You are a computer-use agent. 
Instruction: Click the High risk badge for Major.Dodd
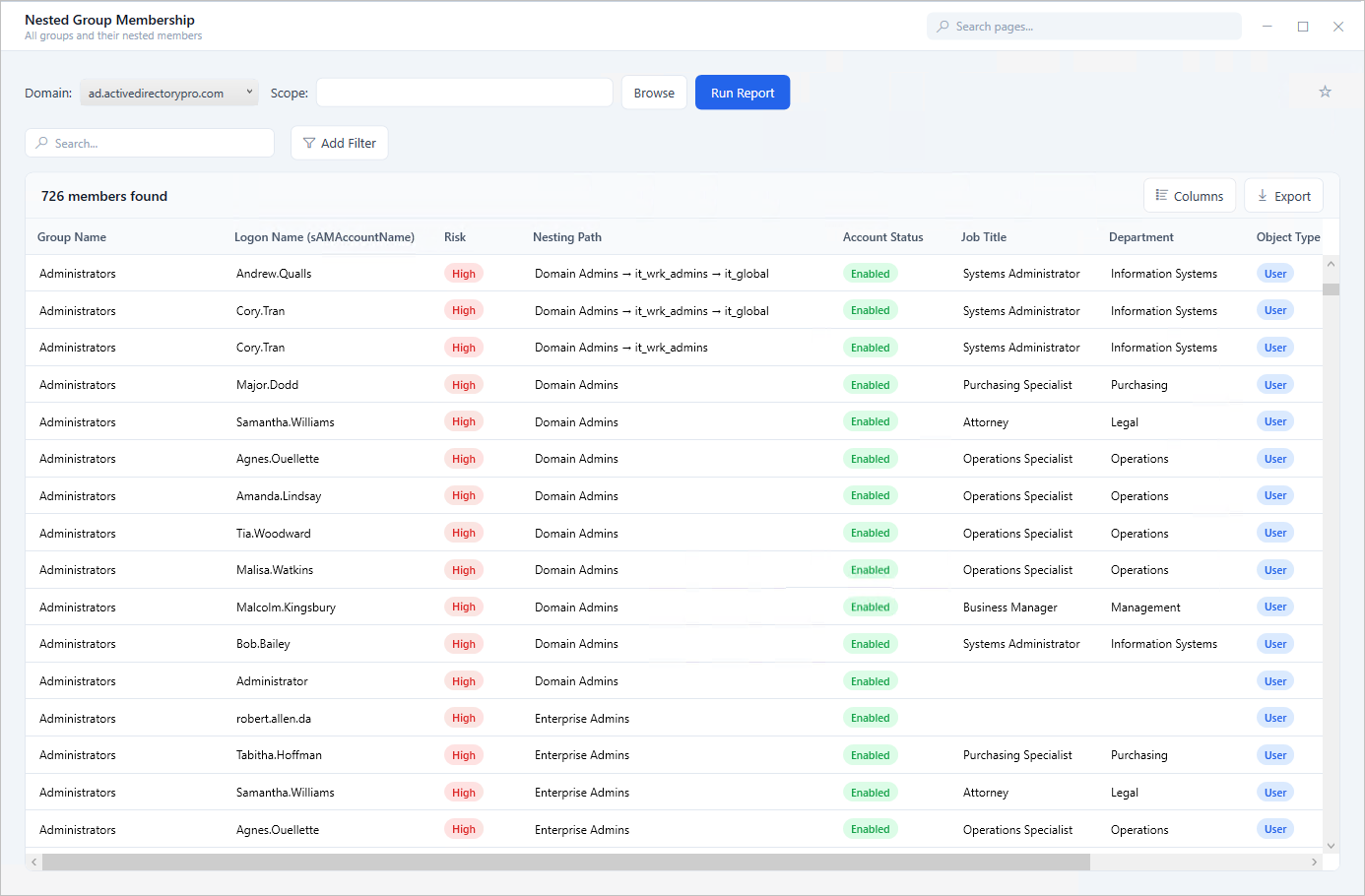(464, 385)
